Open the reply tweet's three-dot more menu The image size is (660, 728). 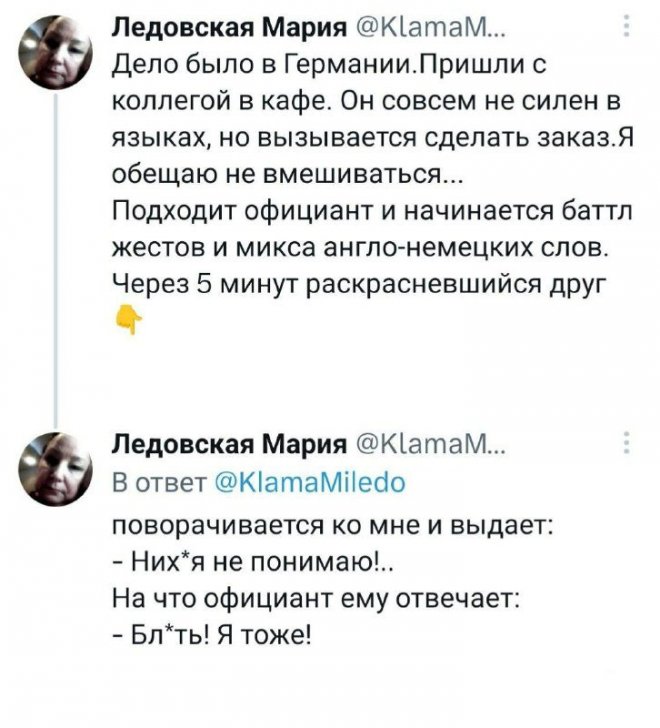point(627,444)
